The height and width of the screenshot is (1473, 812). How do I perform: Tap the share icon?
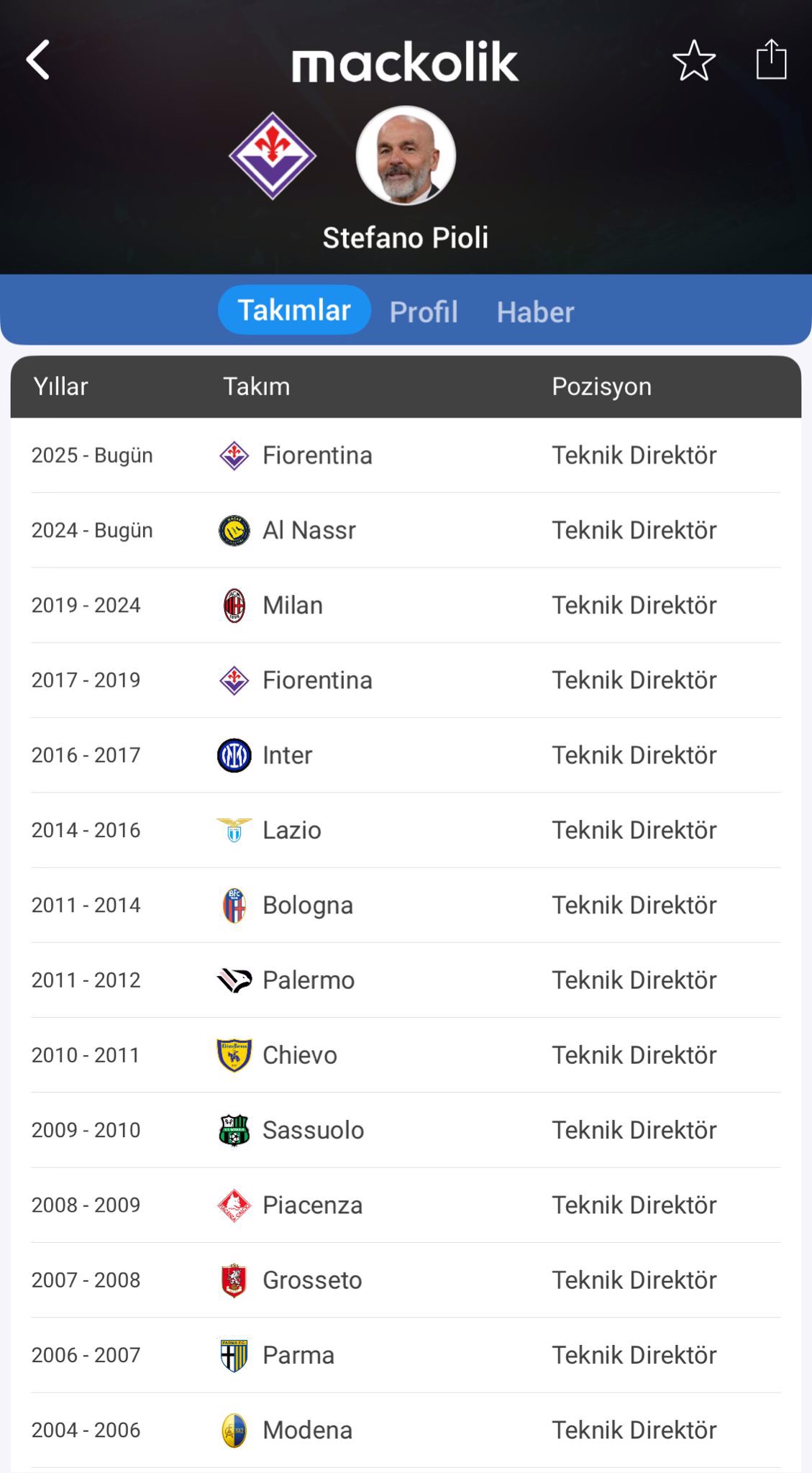[771, 60]
